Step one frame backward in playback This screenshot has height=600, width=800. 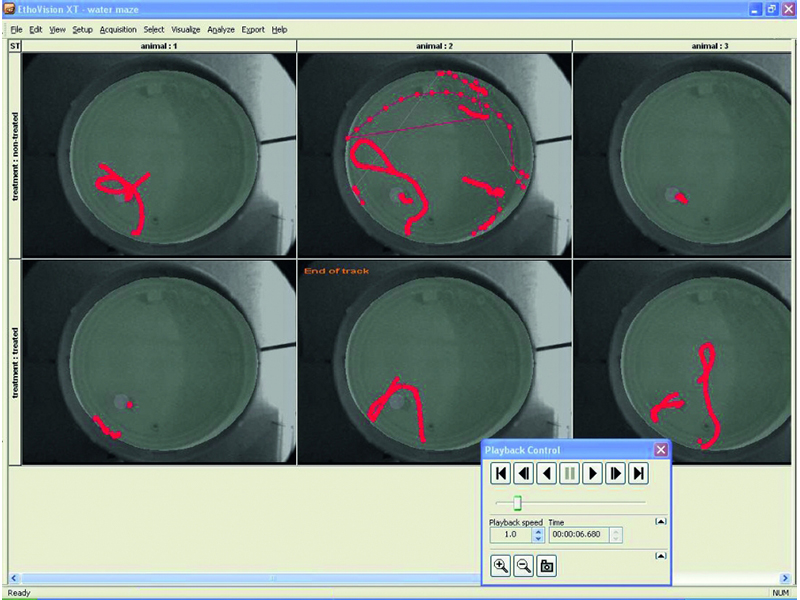click(x=525, y=473)
